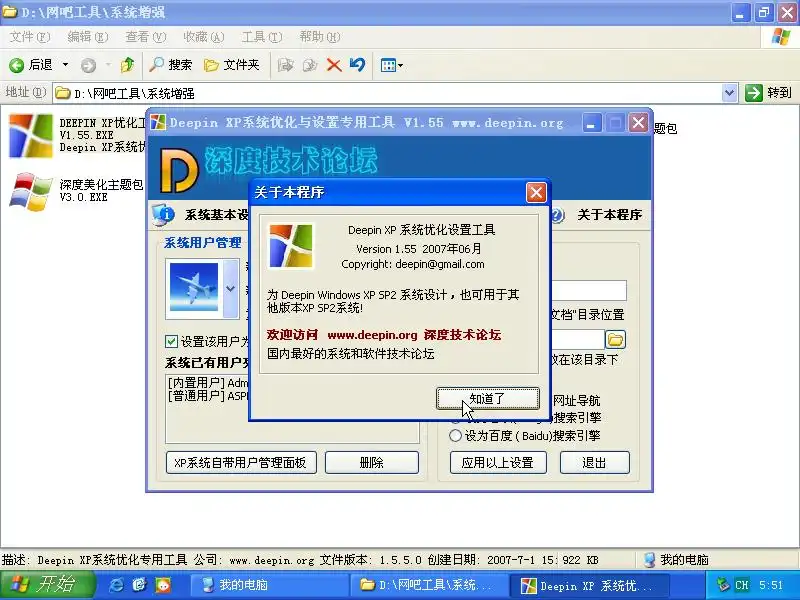Click the 5:51 clock in system tray
Image resolution: width=800 pixels, height=600 pixels.
[x=770, y=585]
